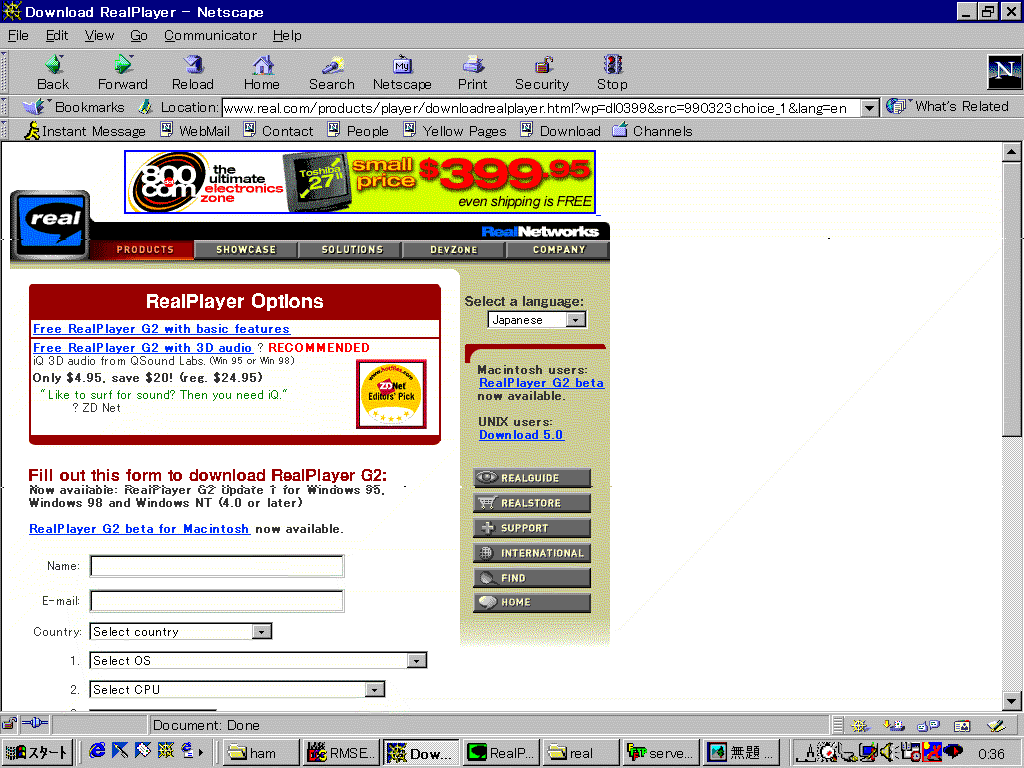Expand the Select OS dropdown
This screenshot has height=768, width=1024.
pyautogui.click(x=258, y=660)
